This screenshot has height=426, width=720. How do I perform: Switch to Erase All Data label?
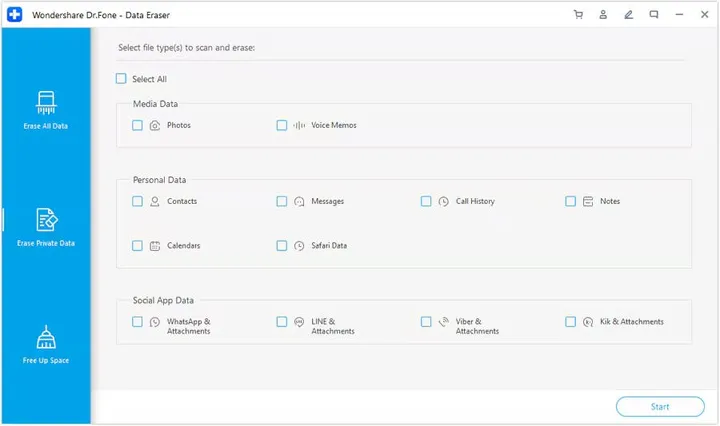click(x=45, y=126)
